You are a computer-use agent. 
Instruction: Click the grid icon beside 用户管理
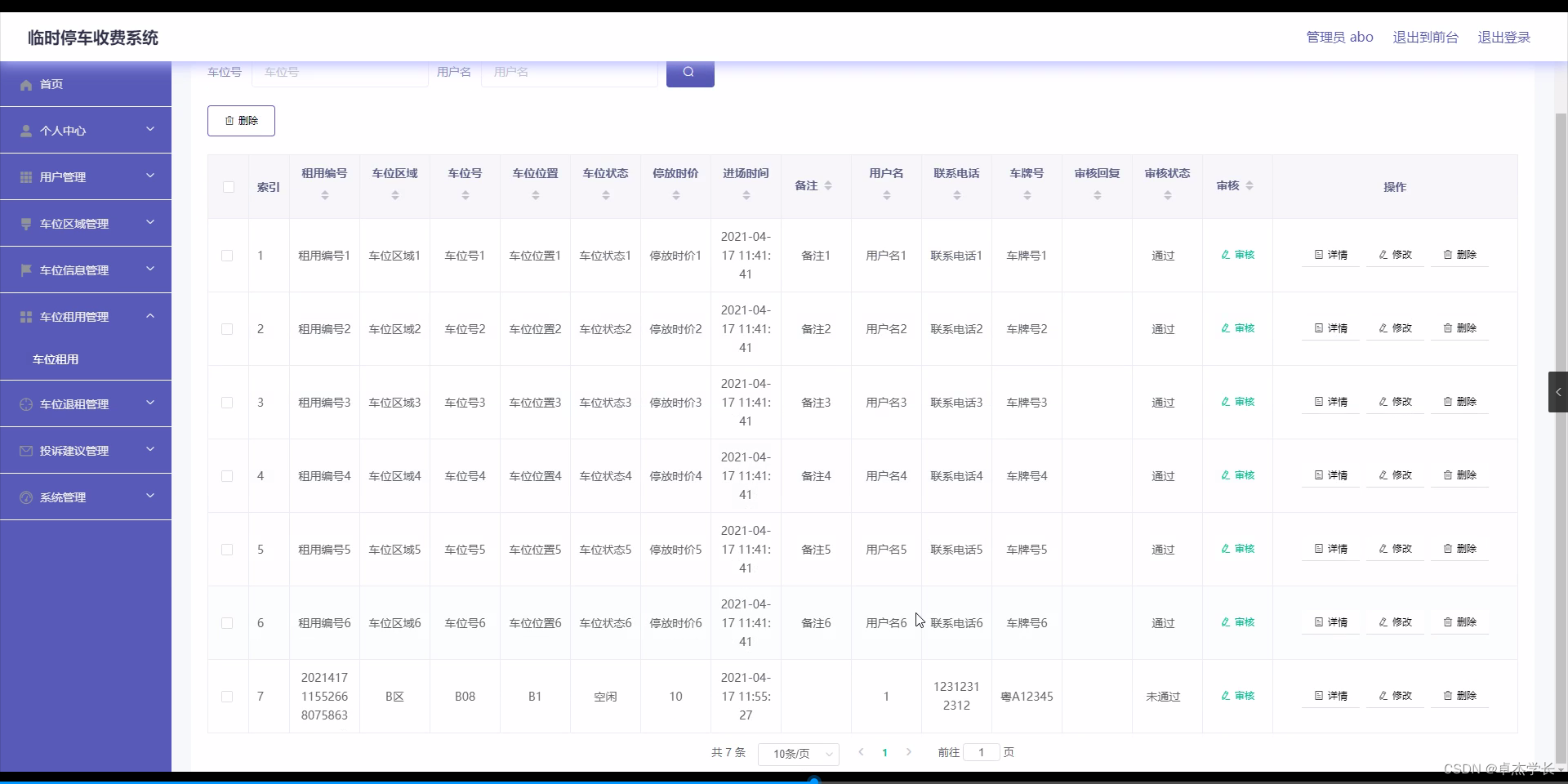[26, 177]
